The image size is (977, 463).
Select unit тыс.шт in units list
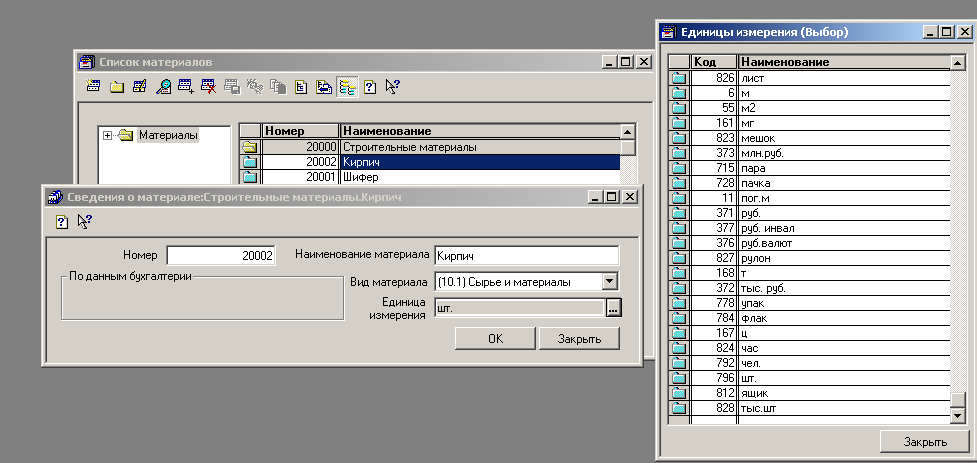(x=820, y=409)
